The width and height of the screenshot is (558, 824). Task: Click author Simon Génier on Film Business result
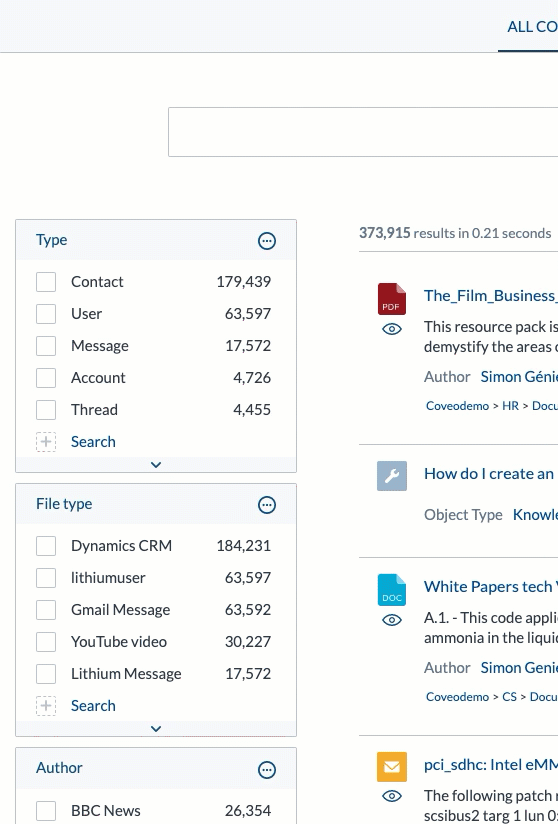coord(519,377)
